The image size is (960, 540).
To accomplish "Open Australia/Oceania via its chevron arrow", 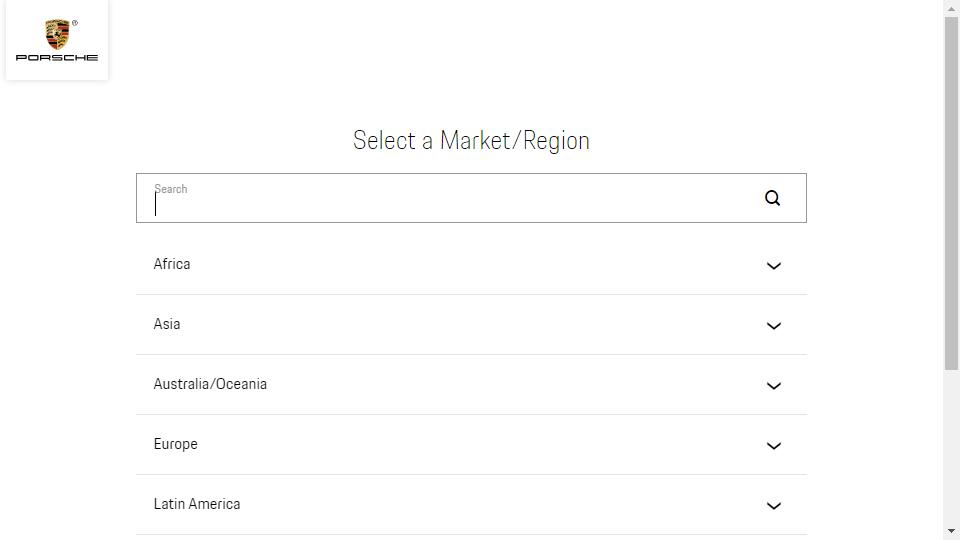I will (774, 386).
